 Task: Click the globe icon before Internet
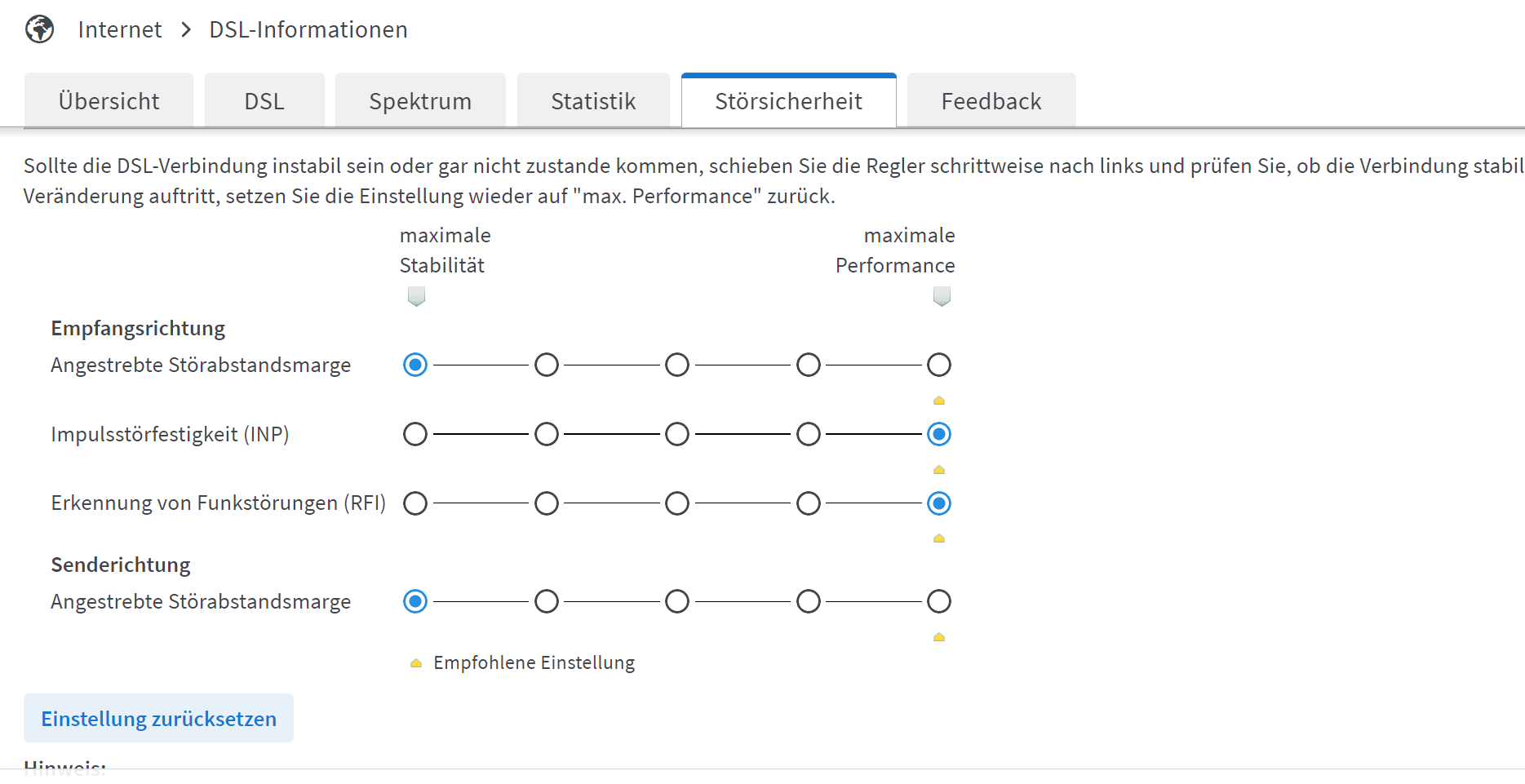click(39, 29)
